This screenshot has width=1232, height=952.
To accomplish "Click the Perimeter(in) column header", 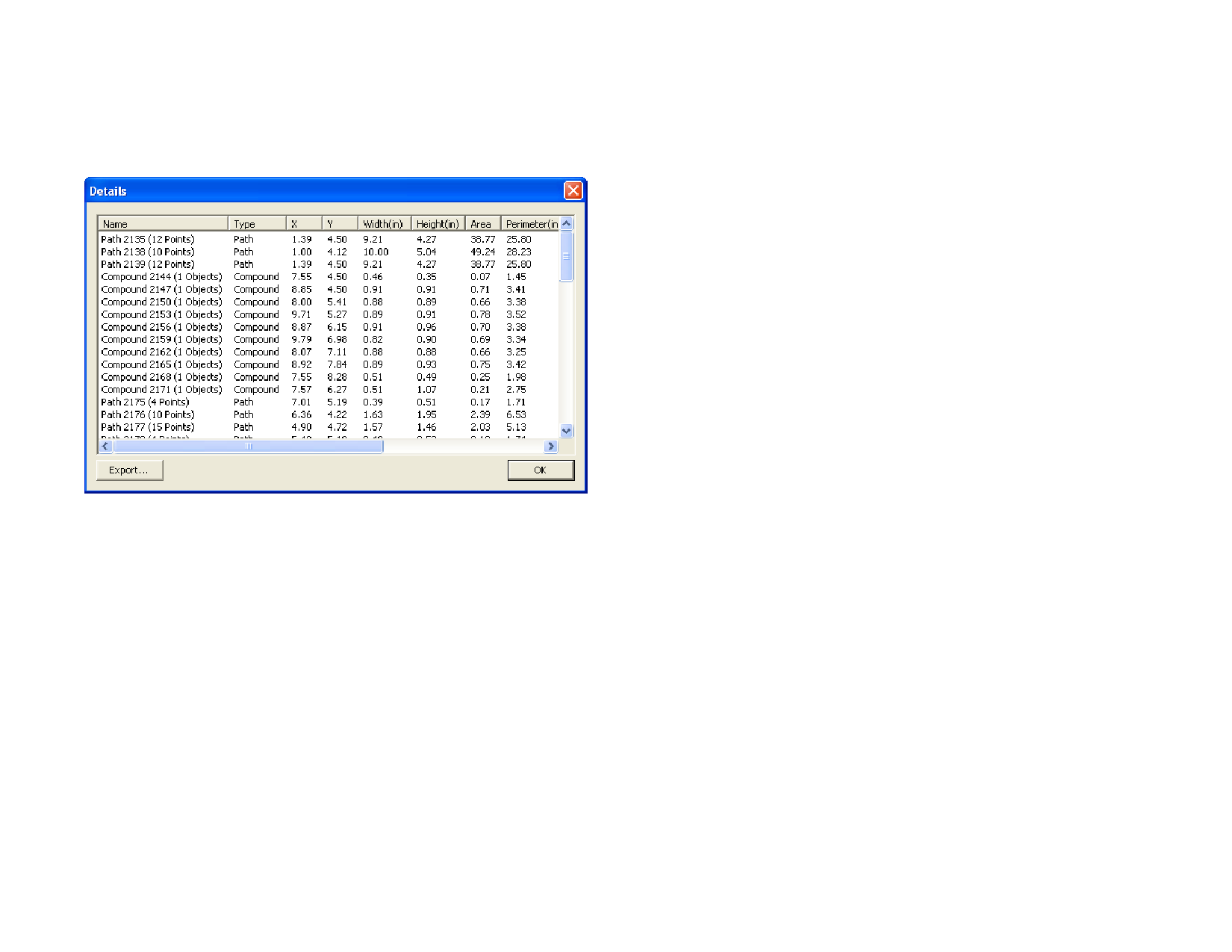I will click(x=530, y=224).
